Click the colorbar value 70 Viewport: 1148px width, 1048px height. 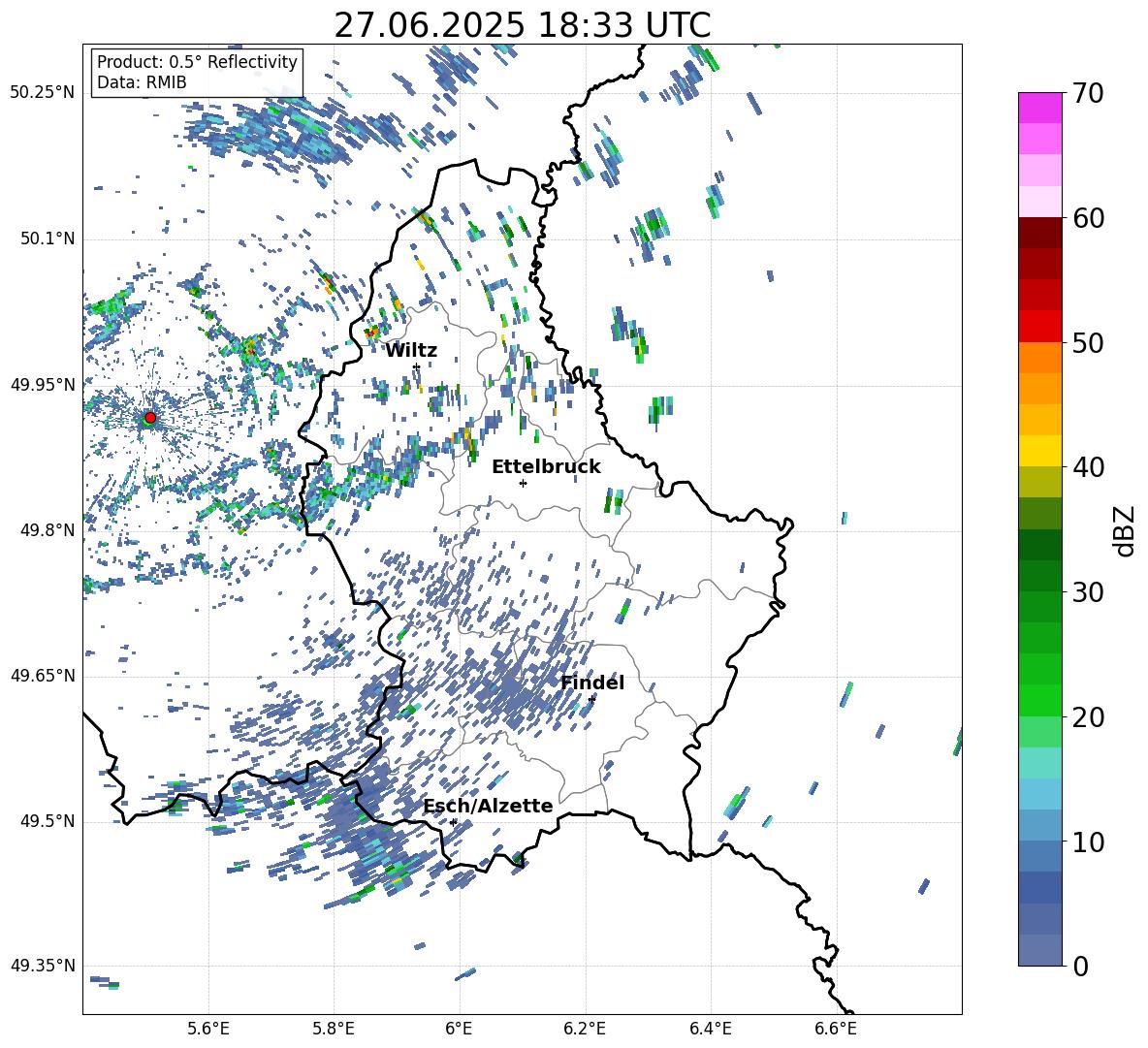pyautogui.click(x=1089, y=94)
